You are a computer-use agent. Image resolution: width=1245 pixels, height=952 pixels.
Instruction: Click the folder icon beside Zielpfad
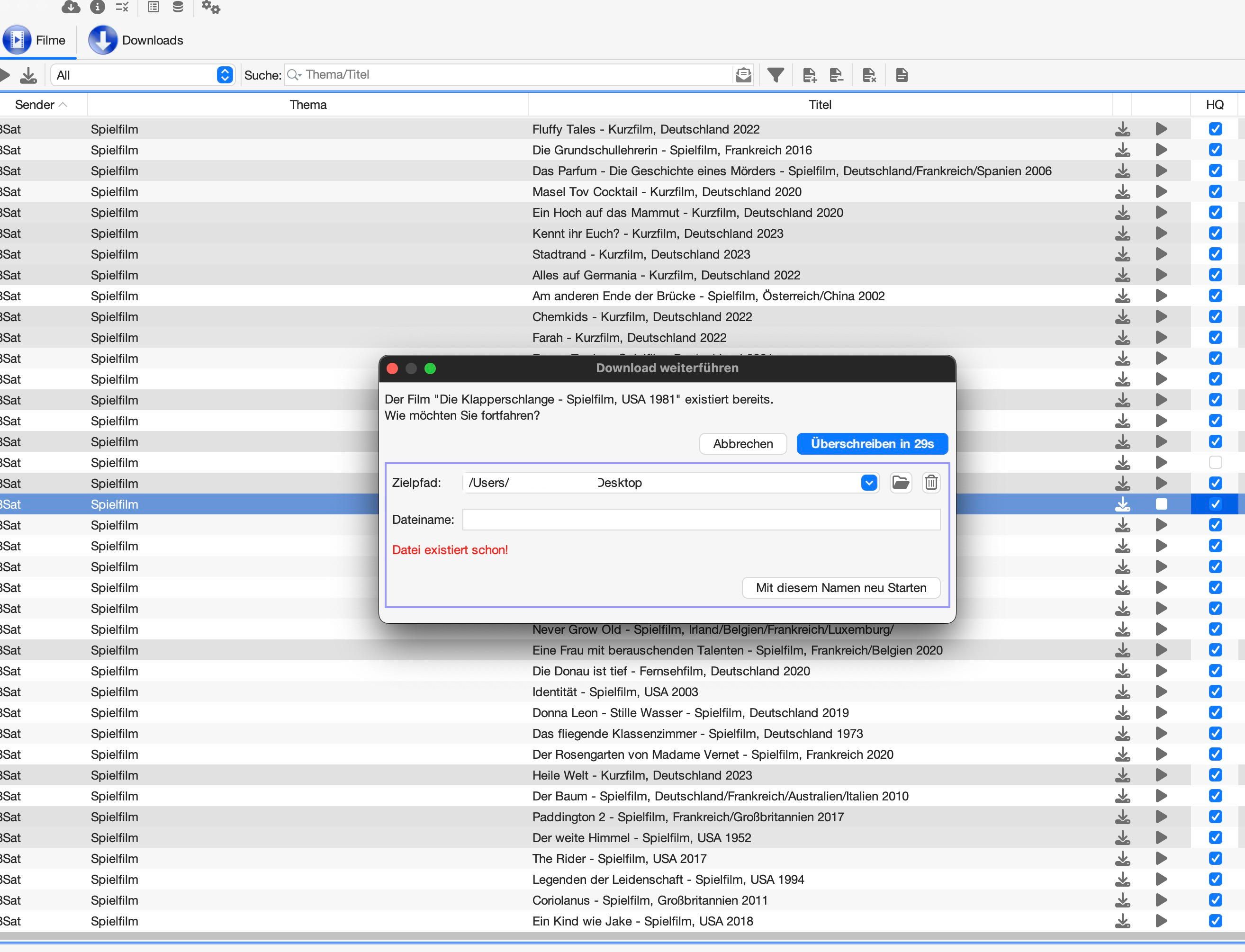tap(901, 482)
